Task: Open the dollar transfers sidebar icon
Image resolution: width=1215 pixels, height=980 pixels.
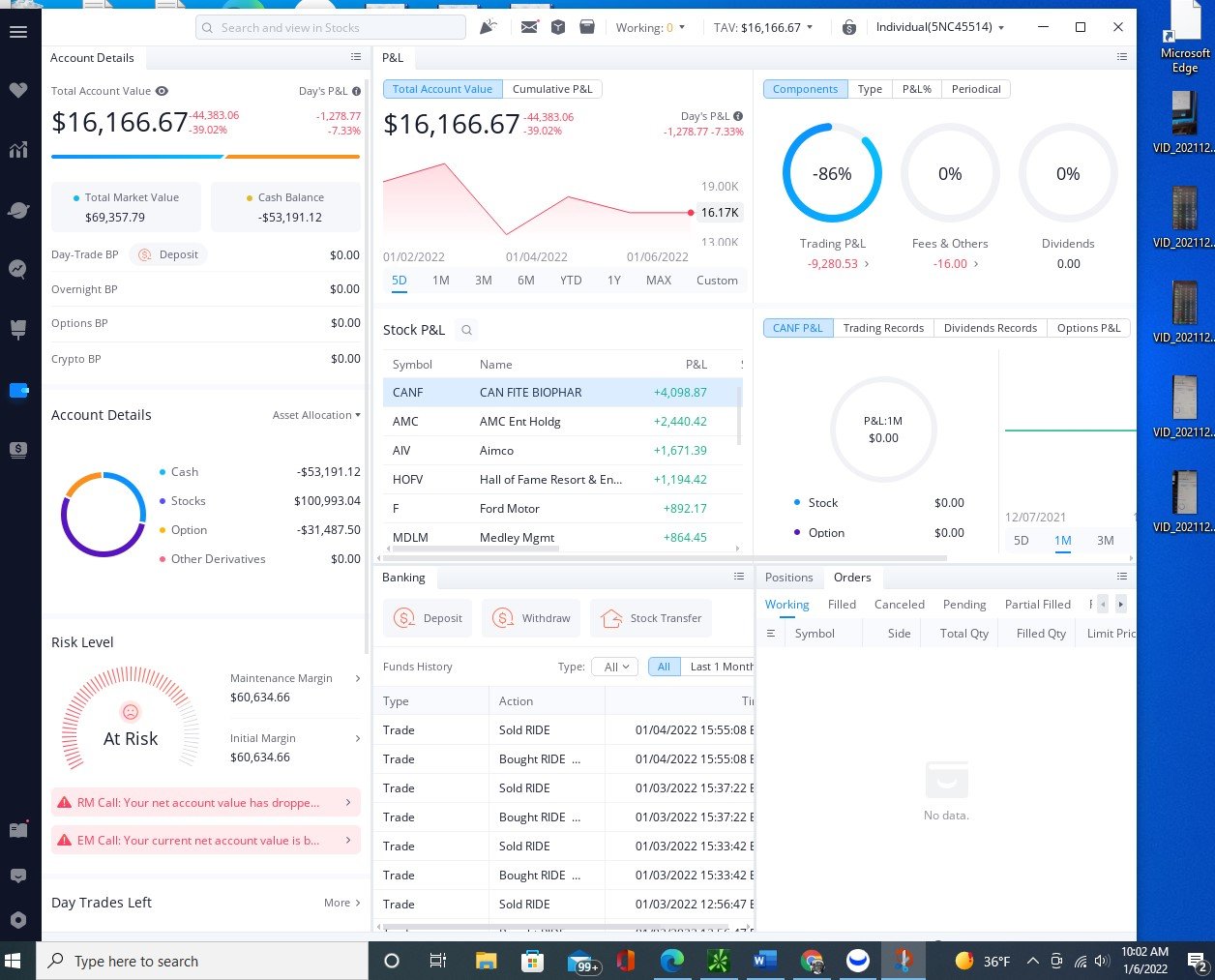Action: click(x=17, y=450)
